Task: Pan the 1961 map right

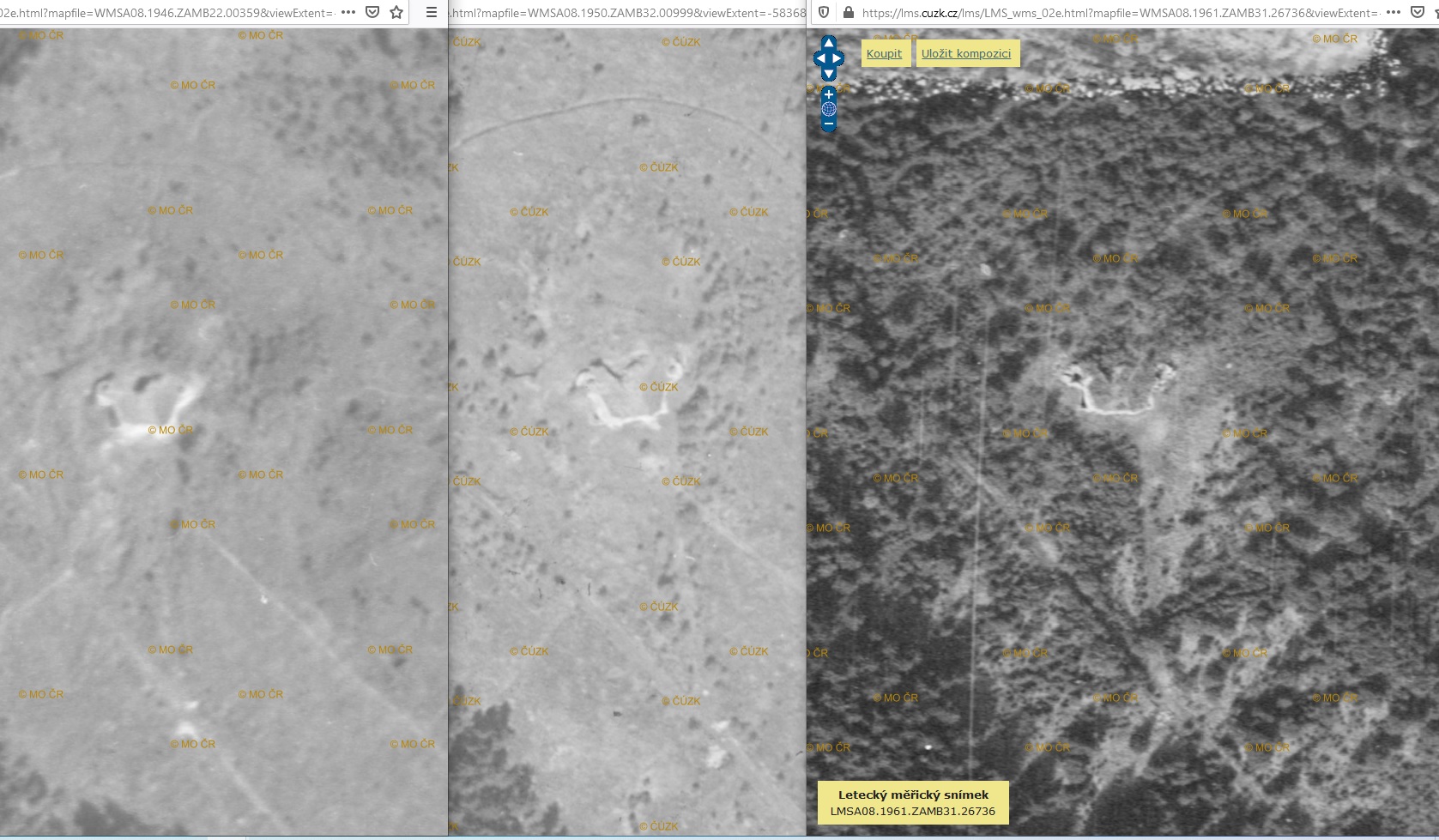Action: tap(838, 58)
